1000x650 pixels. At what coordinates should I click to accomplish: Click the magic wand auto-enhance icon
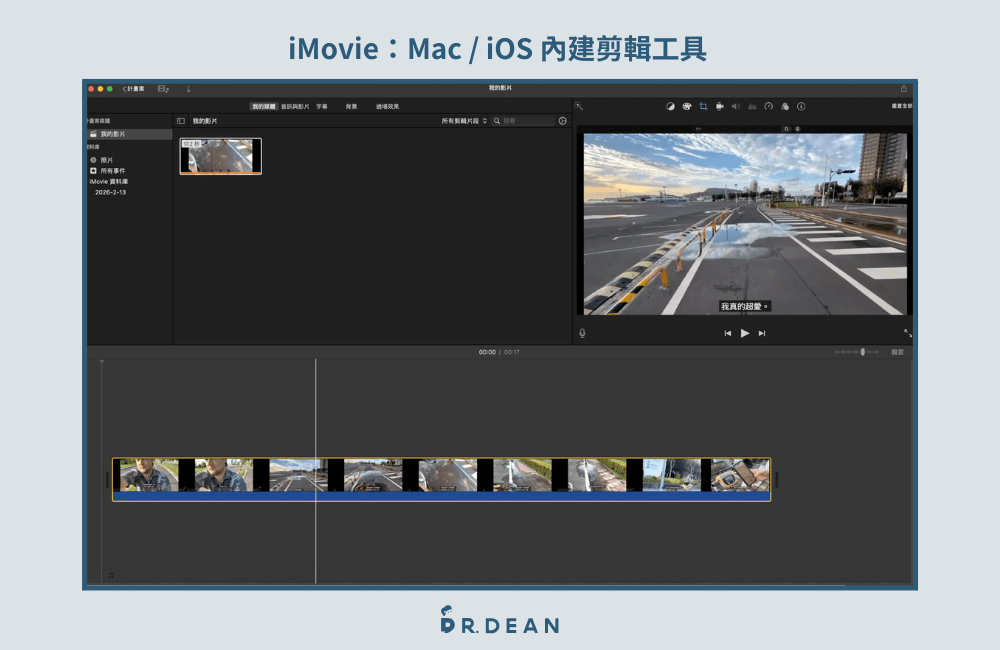(x=578, y=106)
